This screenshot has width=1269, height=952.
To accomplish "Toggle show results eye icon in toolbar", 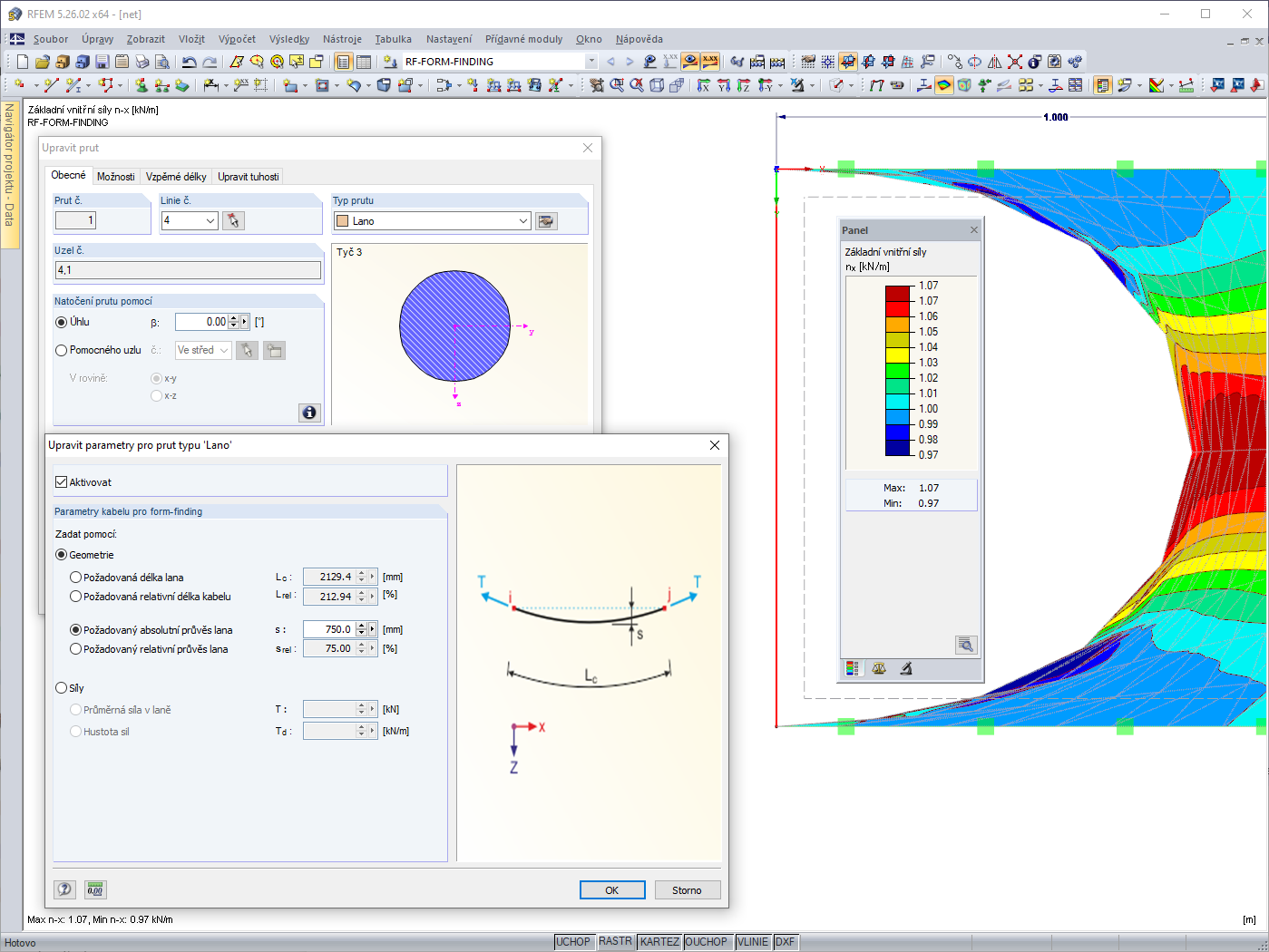I will point(690,62).
